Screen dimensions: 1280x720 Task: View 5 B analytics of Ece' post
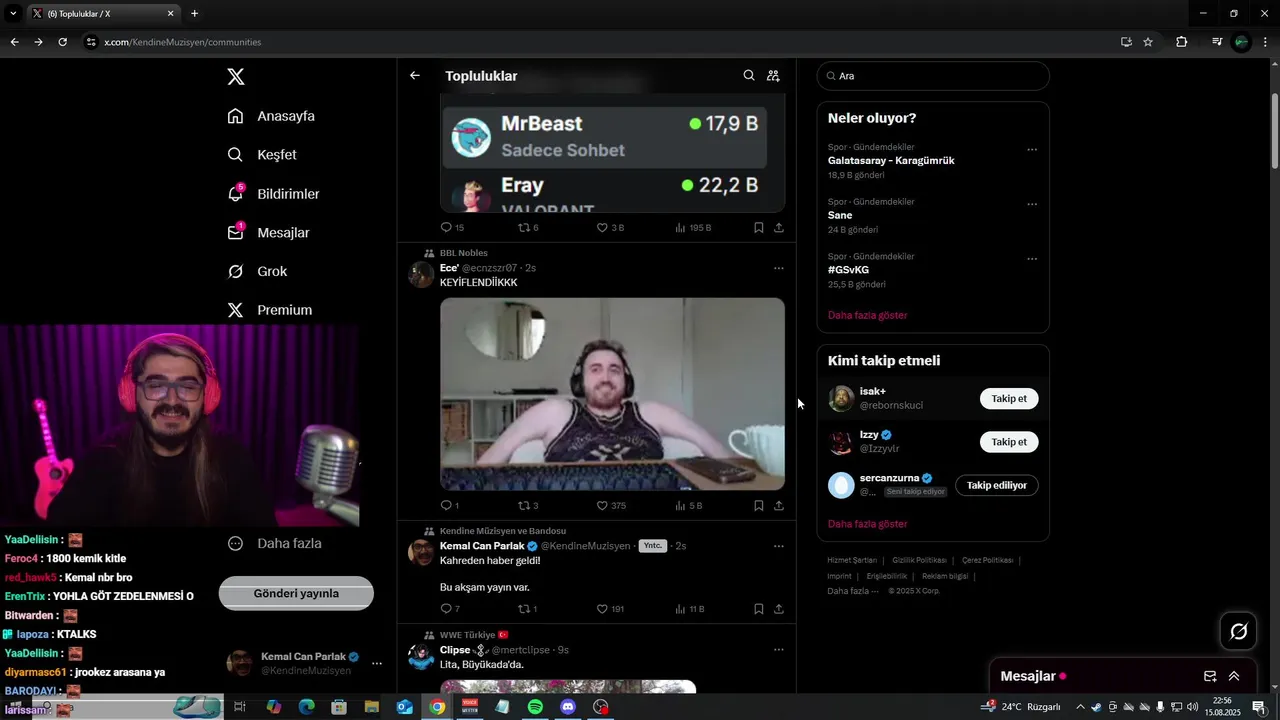[x=689, y=506]
